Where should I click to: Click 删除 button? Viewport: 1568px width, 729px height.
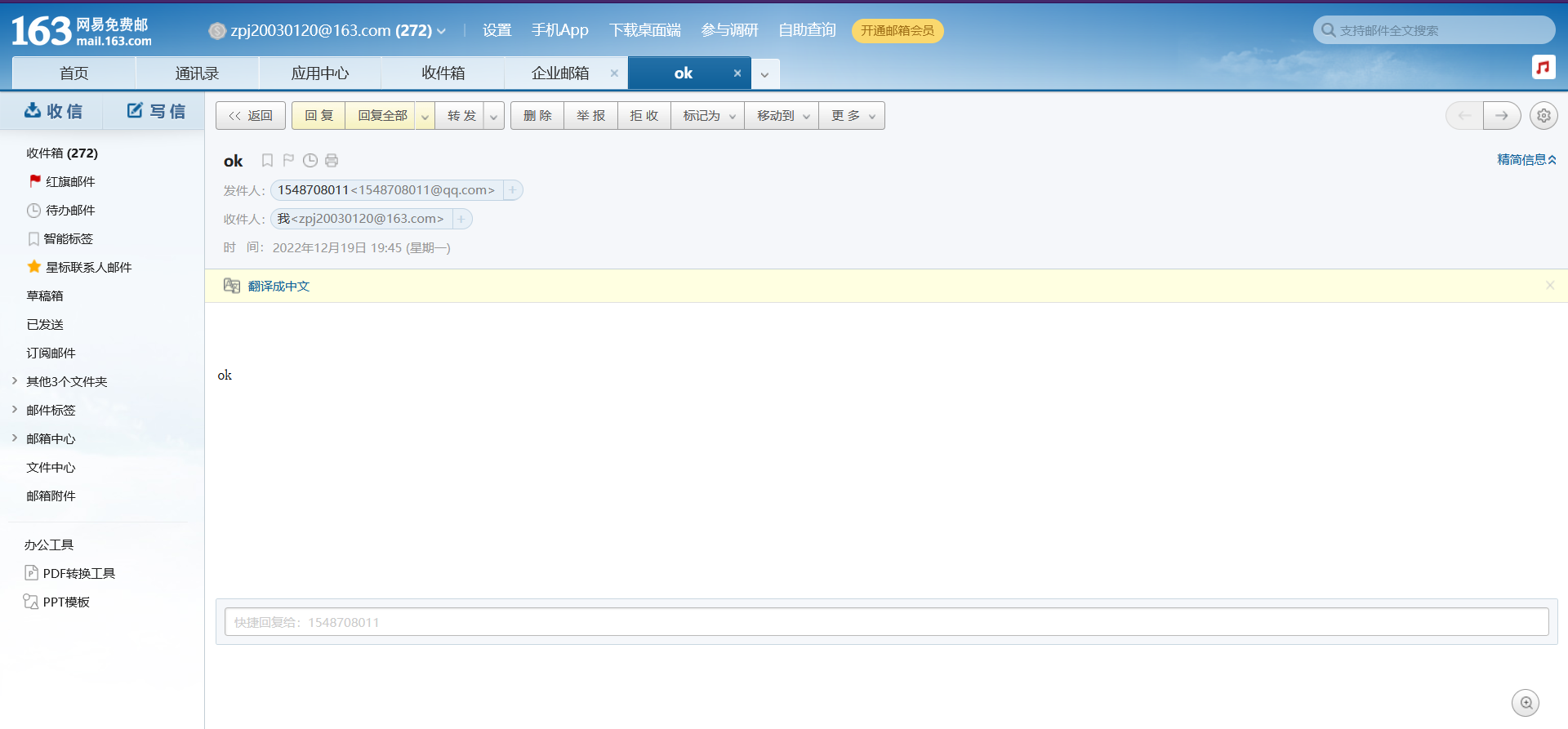pos(537,116)
